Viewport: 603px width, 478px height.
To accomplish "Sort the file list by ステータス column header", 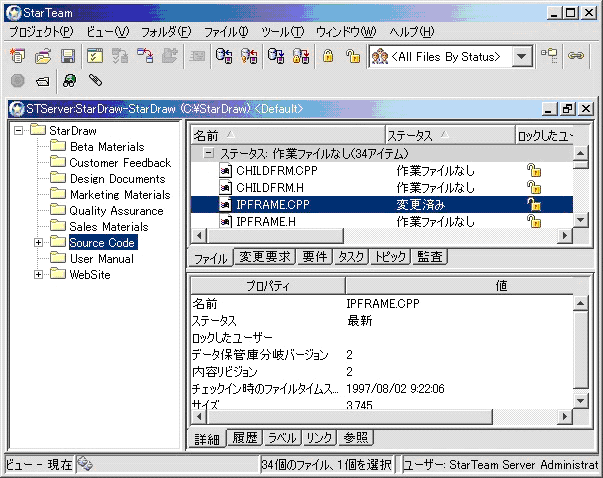I will (450, 135).
